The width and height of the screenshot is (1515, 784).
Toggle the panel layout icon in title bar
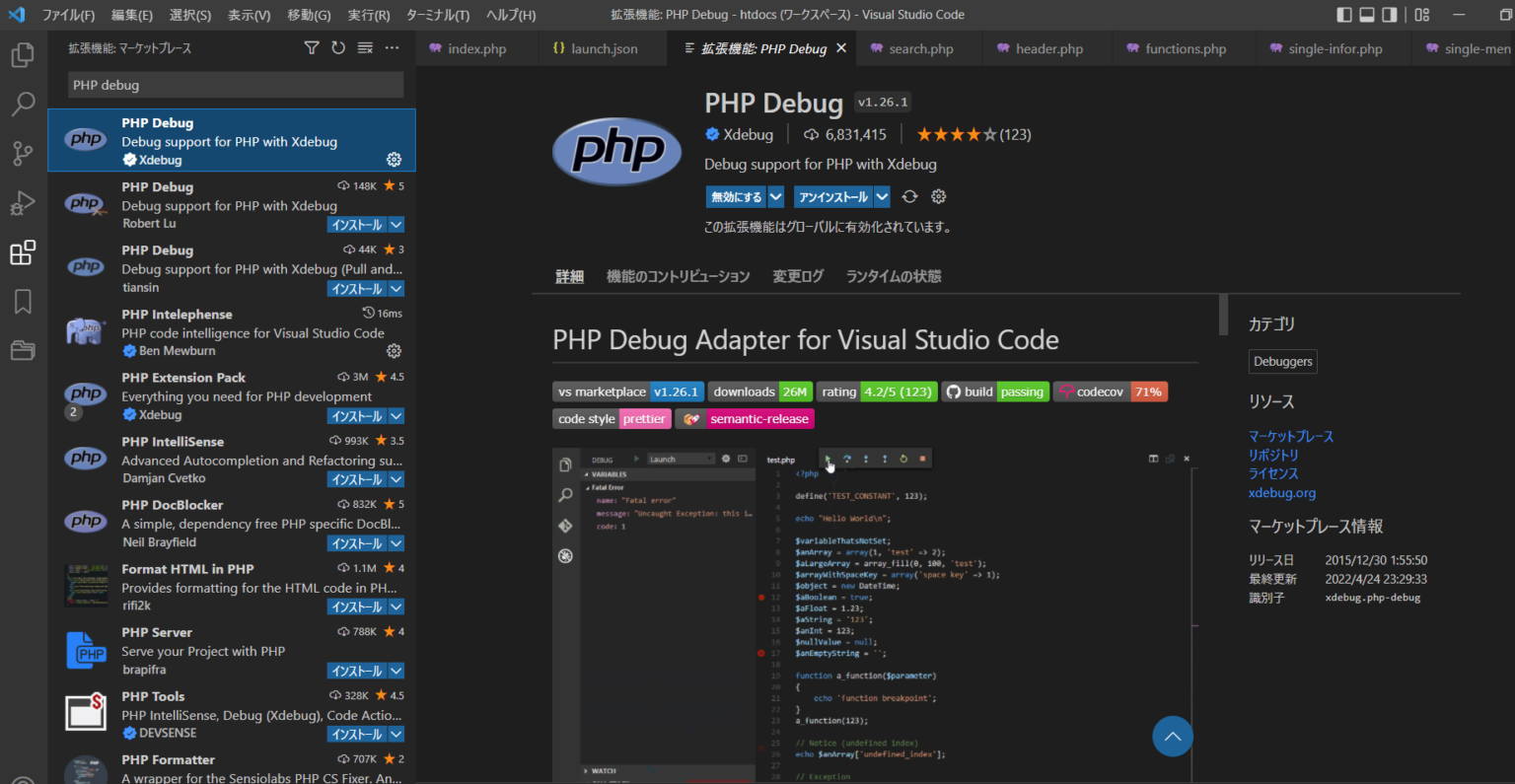[x=1367, y=14]
